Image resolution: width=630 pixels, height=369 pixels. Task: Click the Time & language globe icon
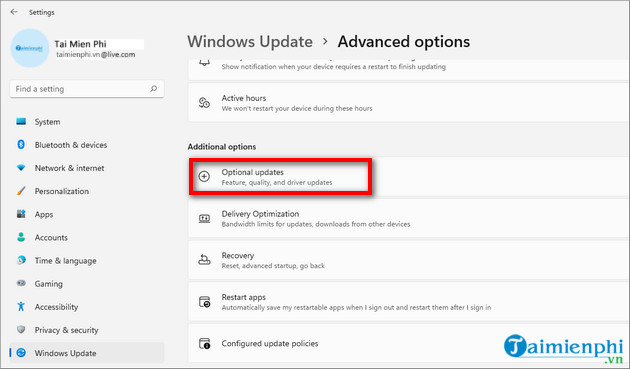(21, 260)
